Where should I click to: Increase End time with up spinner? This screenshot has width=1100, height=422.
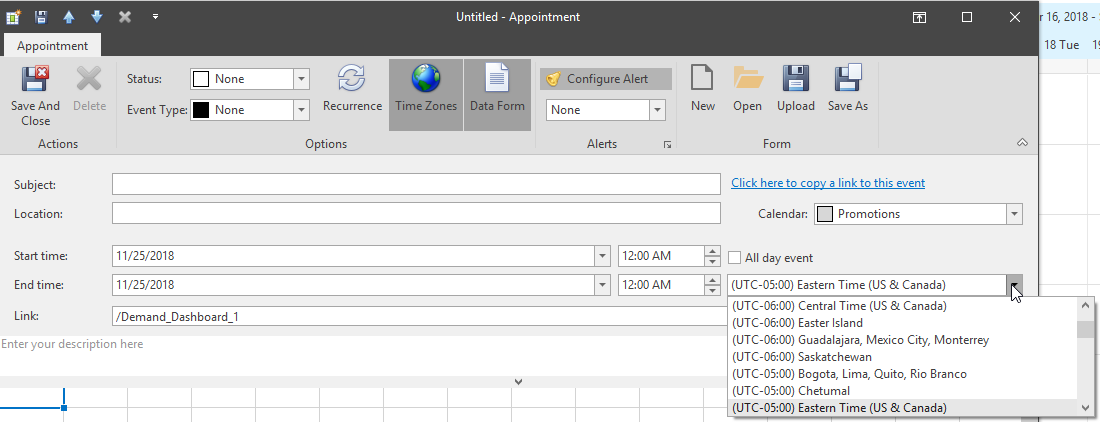(713, 280)
